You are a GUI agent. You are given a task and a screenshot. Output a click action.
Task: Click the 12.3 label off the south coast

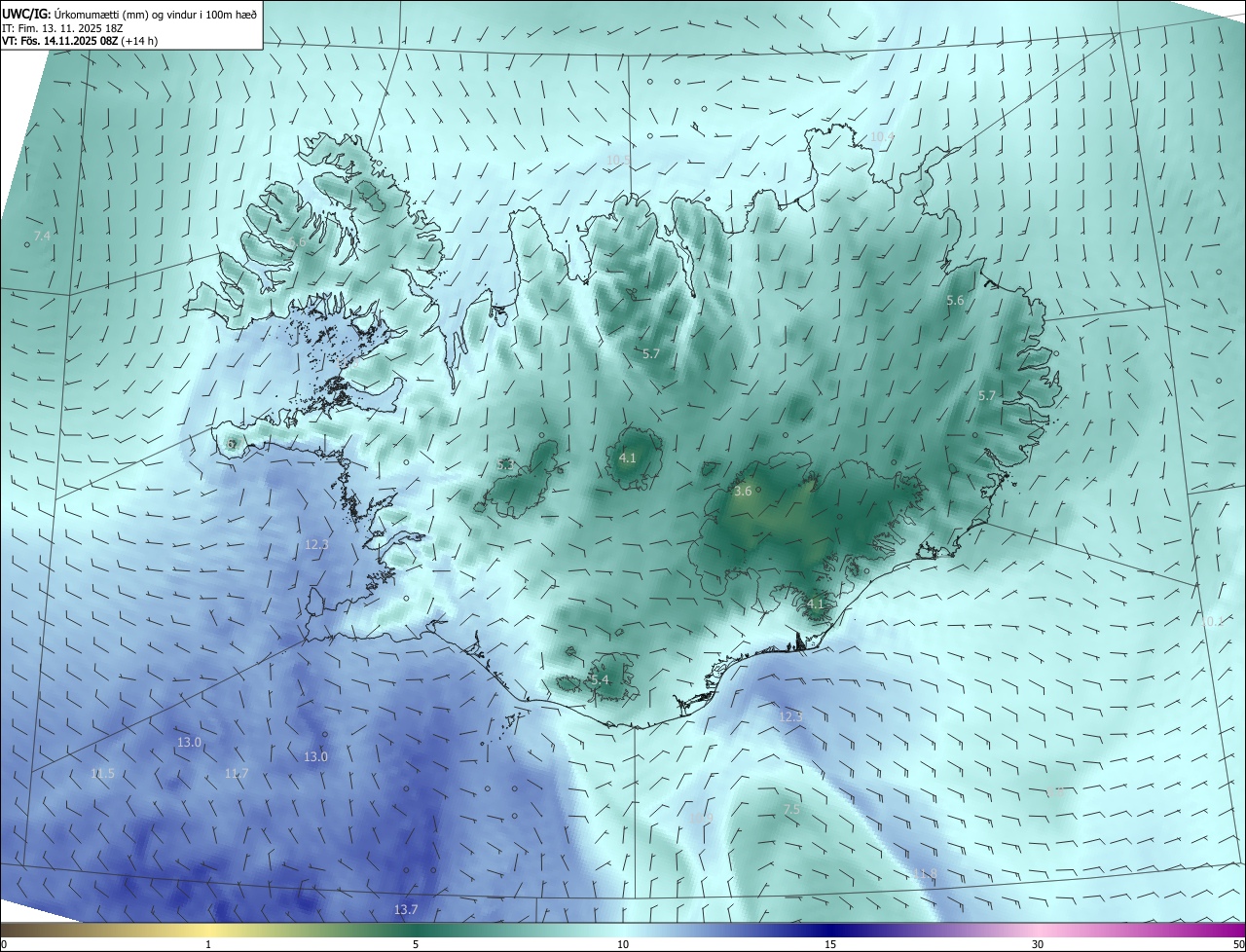coord(790,717)
